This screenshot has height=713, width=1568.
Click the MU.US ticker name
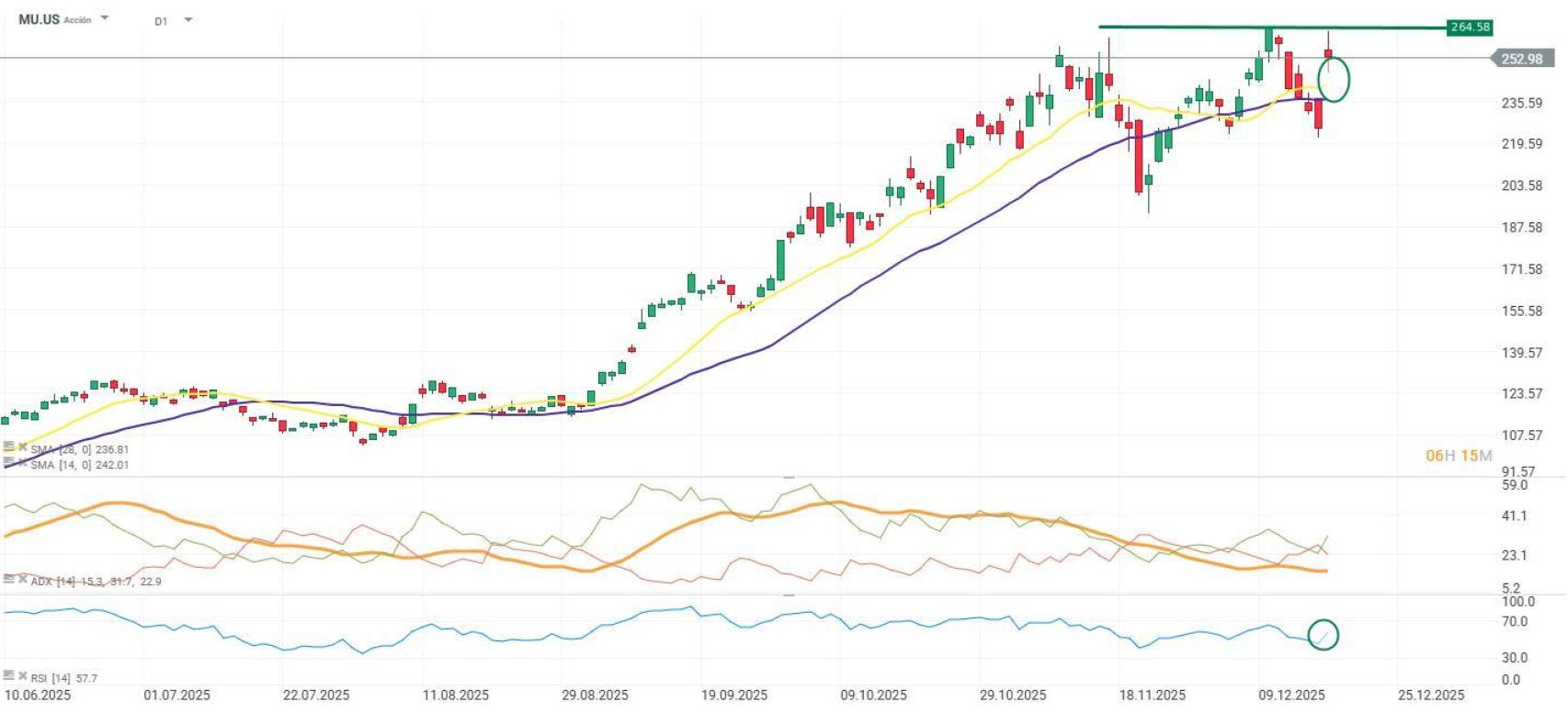point(39,19)
